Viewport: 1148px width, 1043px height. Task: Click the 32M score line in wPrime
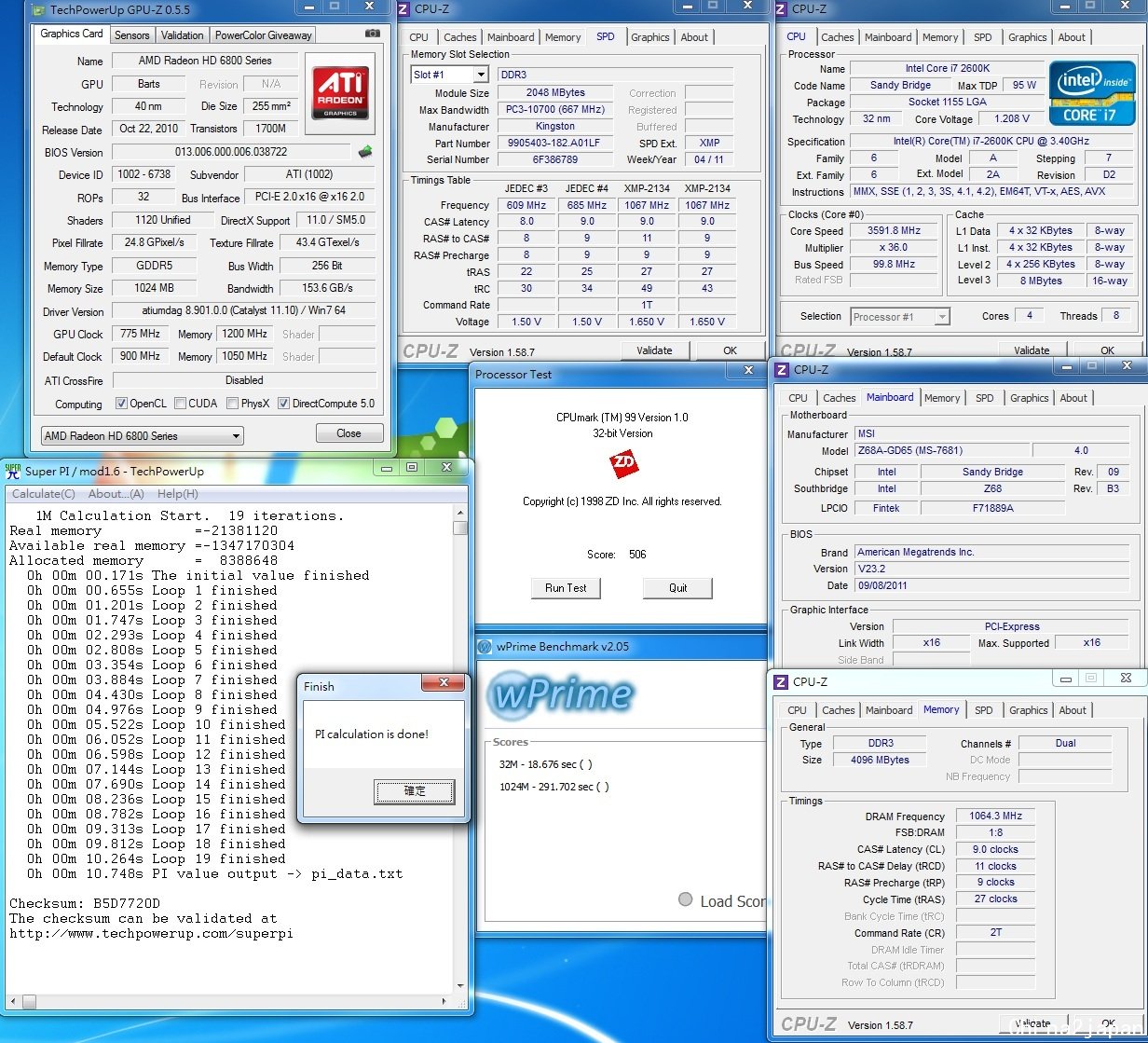(546, 764)
